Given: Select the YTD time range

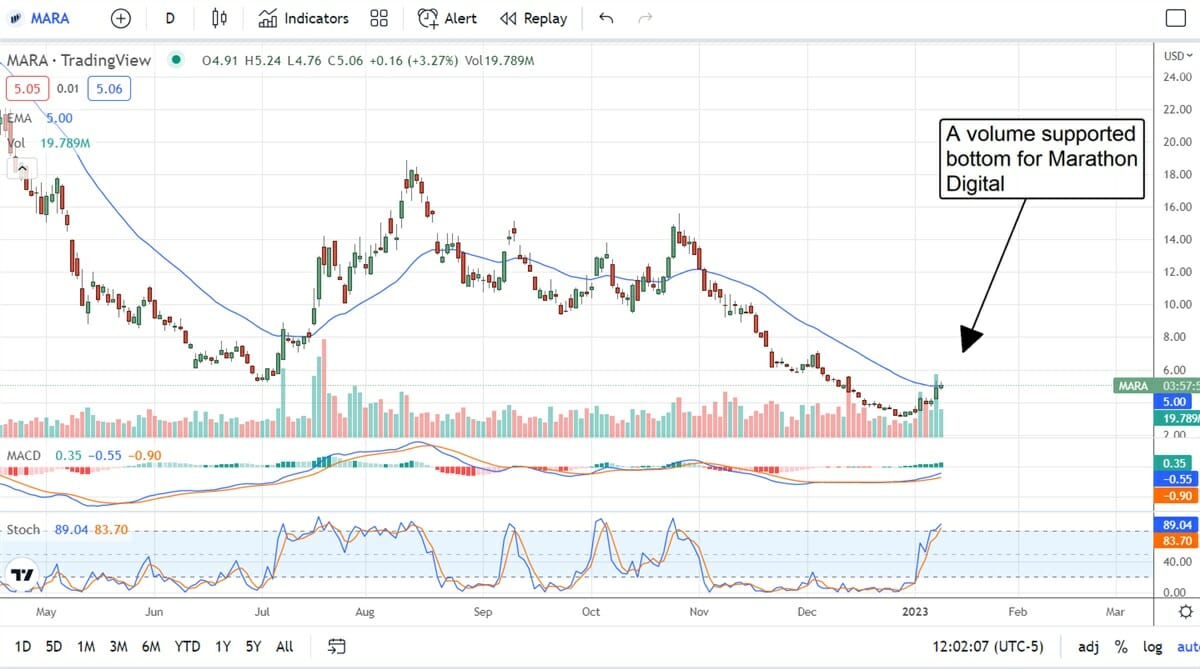Looking at the screenshot, I should (187, 646).
